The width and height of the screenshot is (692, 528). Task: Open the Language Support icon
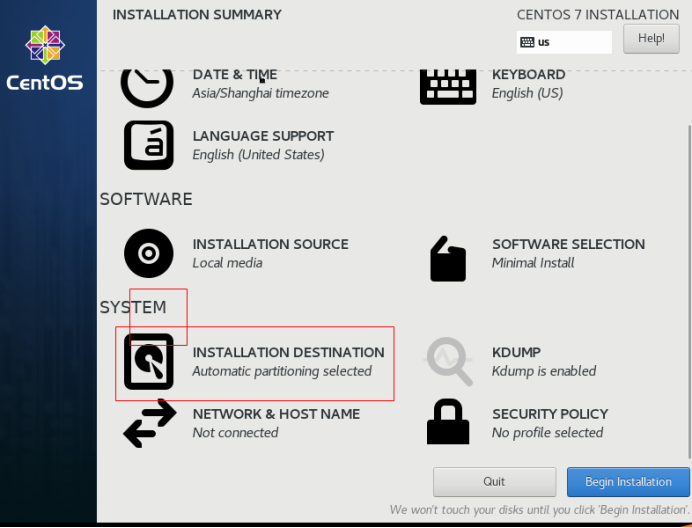tap(149, 145)
